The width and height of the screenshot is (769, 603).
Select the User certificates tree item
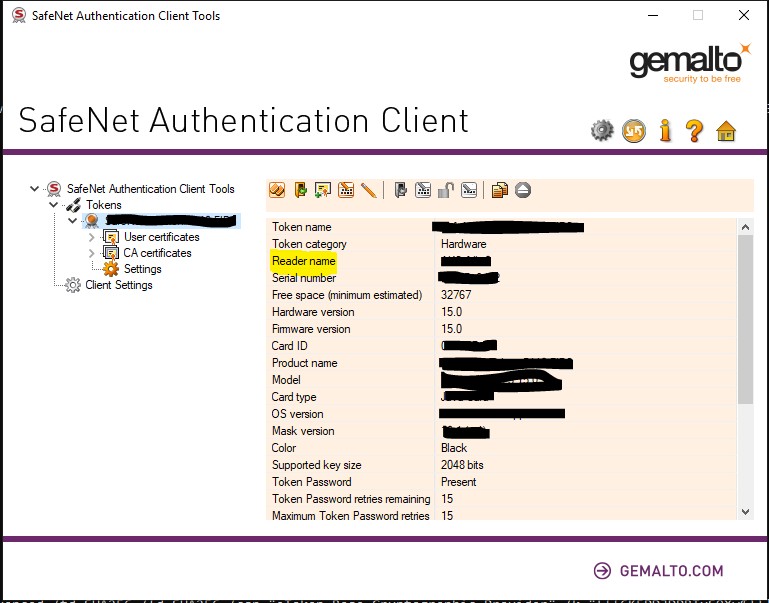tap(161, 237)
